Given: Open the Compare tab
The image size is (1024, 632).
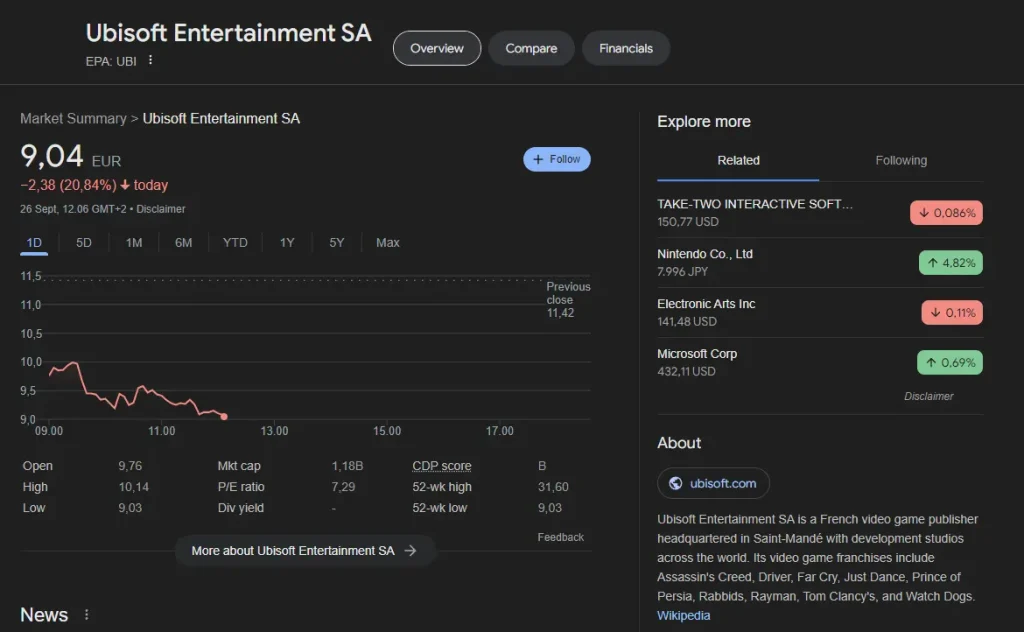Looking at the screenshot, I should tap(531, 48).
